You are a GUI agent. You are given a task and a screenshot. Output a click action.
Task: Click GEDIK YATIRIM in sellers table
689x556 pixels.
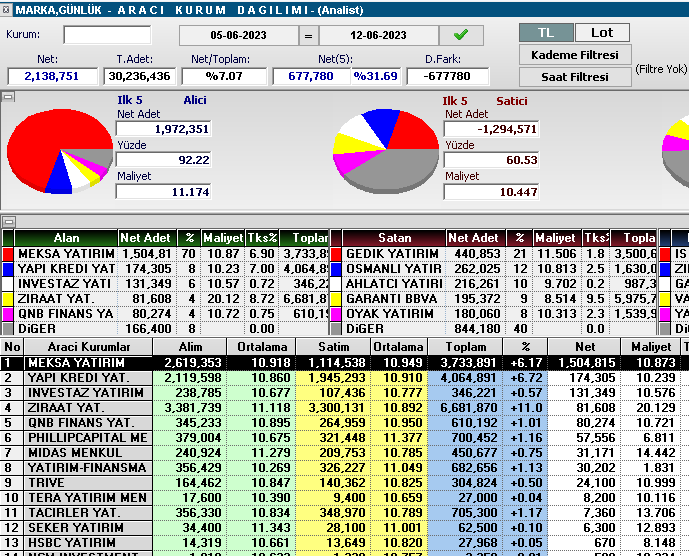point(392,254)
